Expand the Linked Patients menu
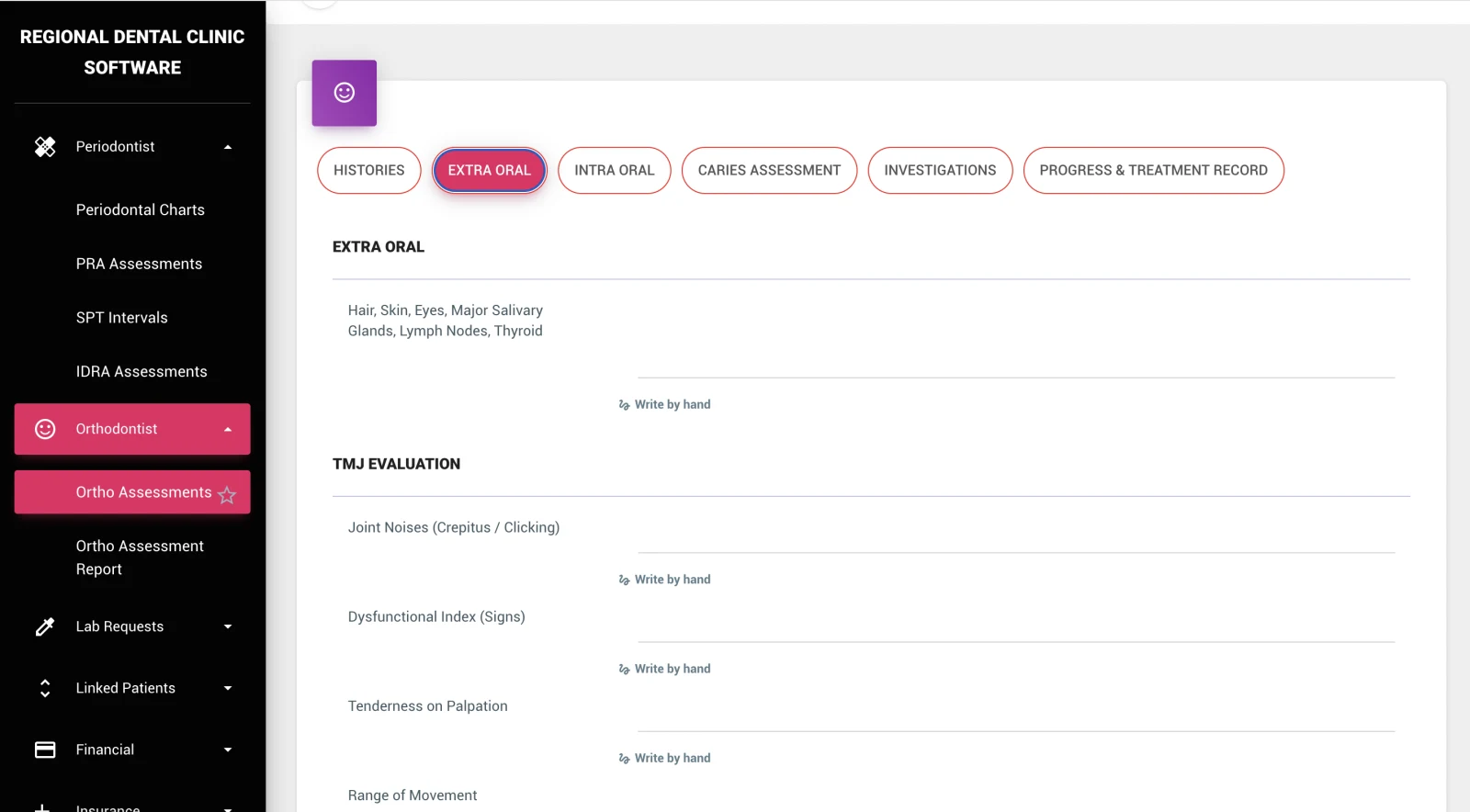Image resolution: width=1470 pixels, height=812 pixels. pos(228,688)
